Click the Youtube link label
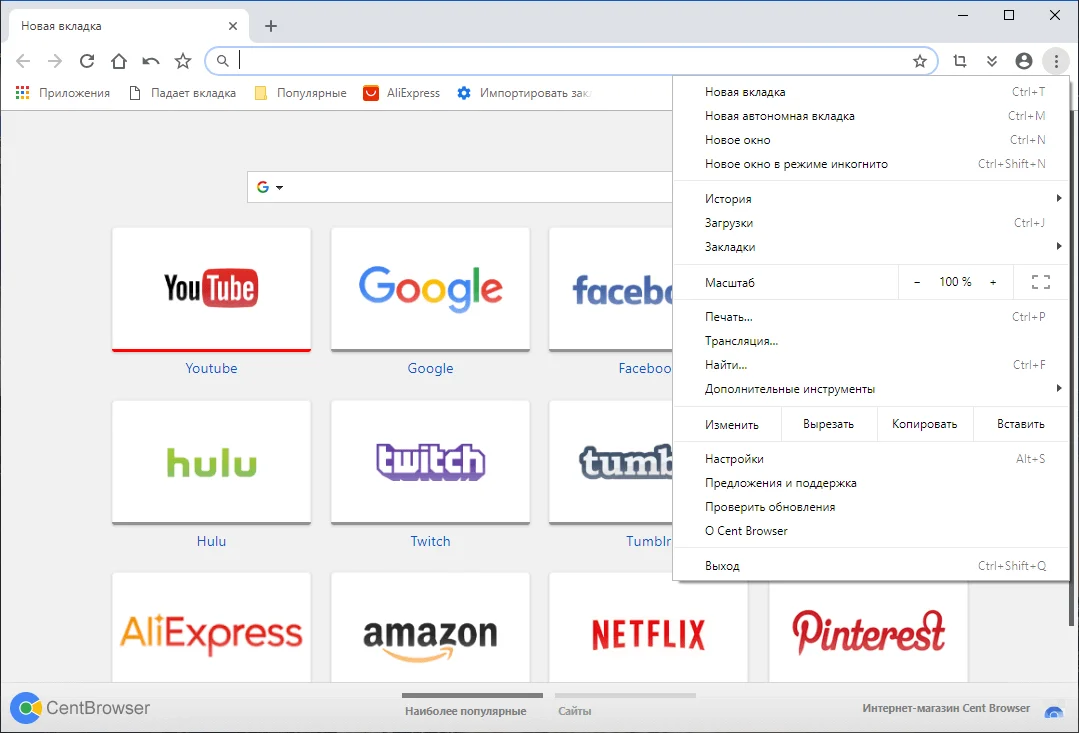 click(211, 368)
